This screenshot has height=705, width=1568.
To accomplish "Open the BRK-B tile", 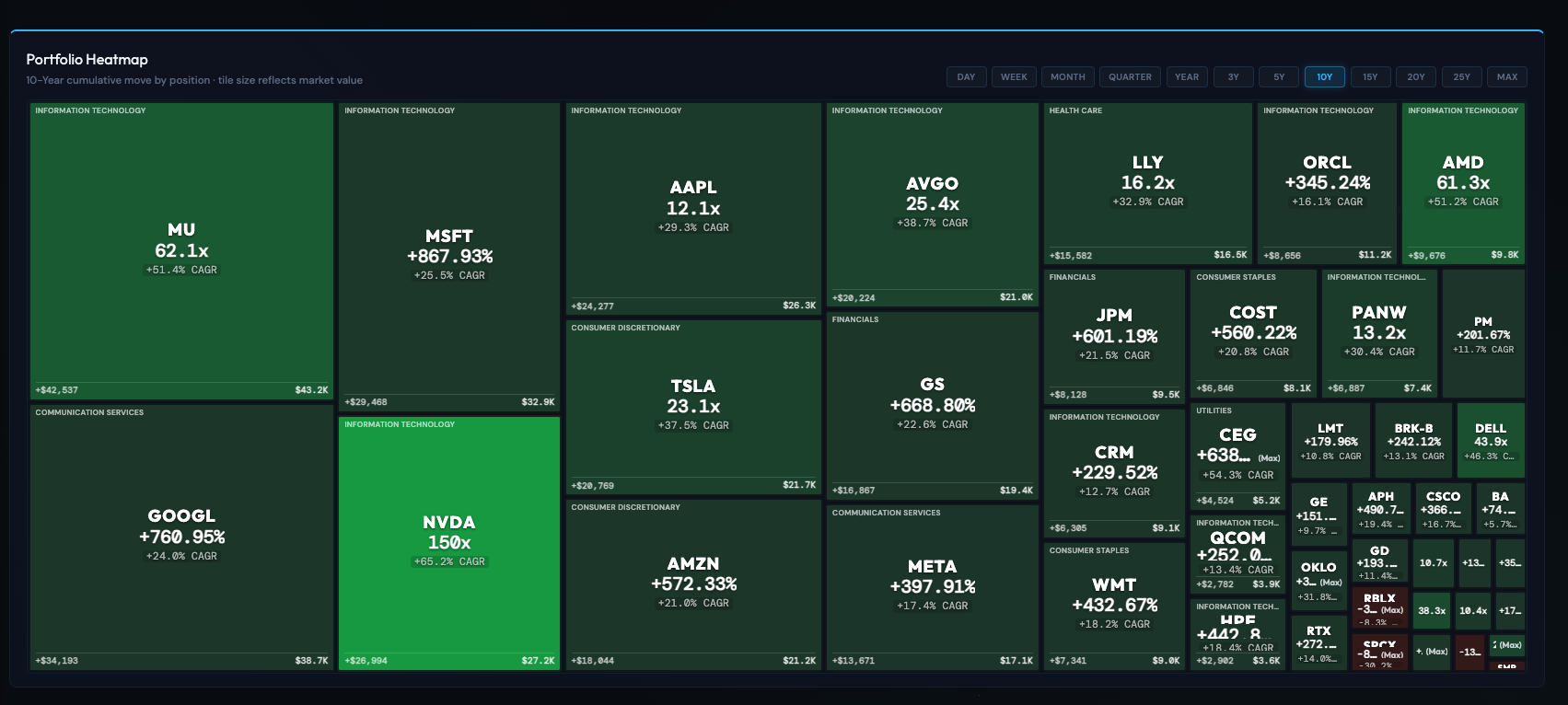I will (1413, 441).
